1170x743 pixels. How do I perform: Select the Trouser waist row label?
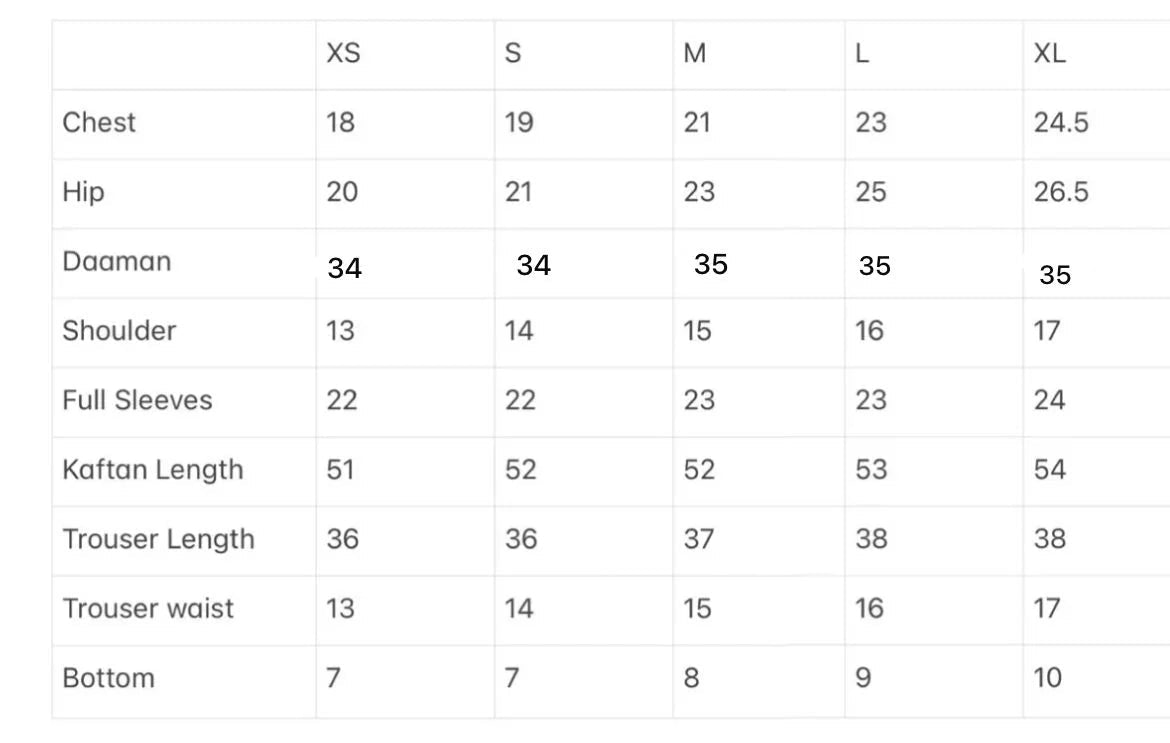click(x=148, y=608)
